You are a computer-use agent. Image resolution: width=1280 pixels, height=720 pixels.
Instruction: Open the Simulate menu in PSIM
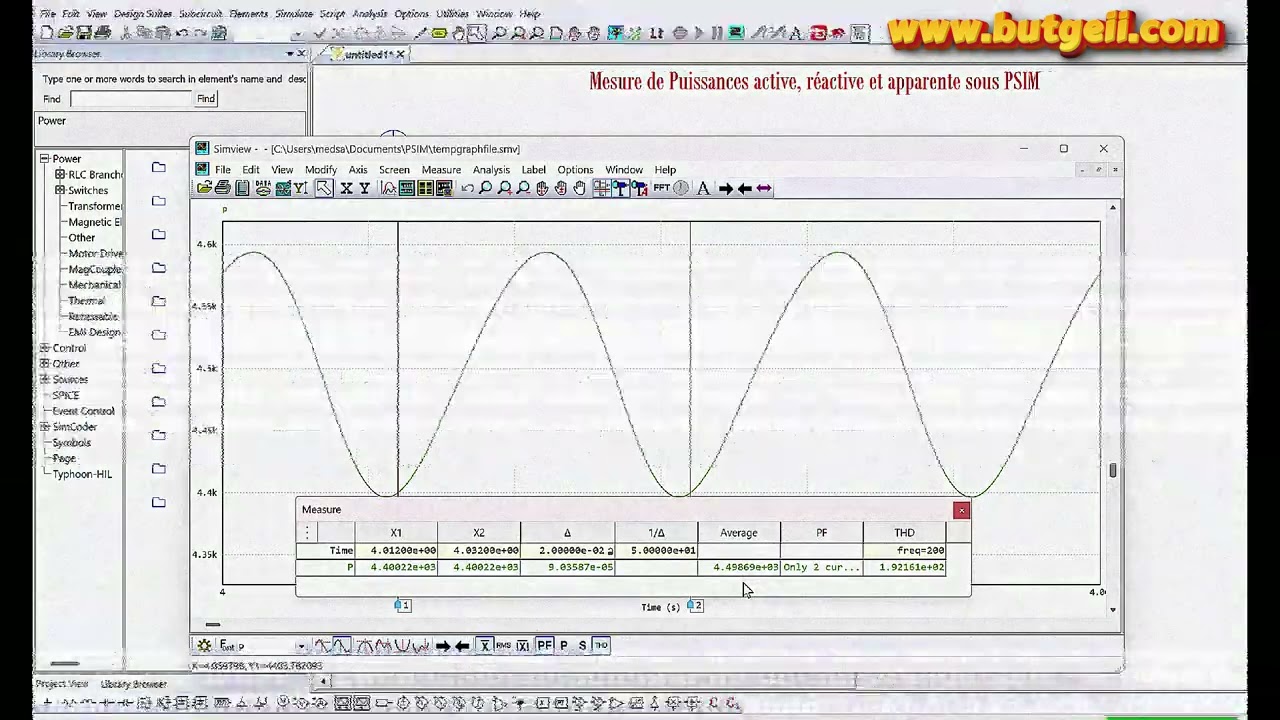(x=294, y=14)
